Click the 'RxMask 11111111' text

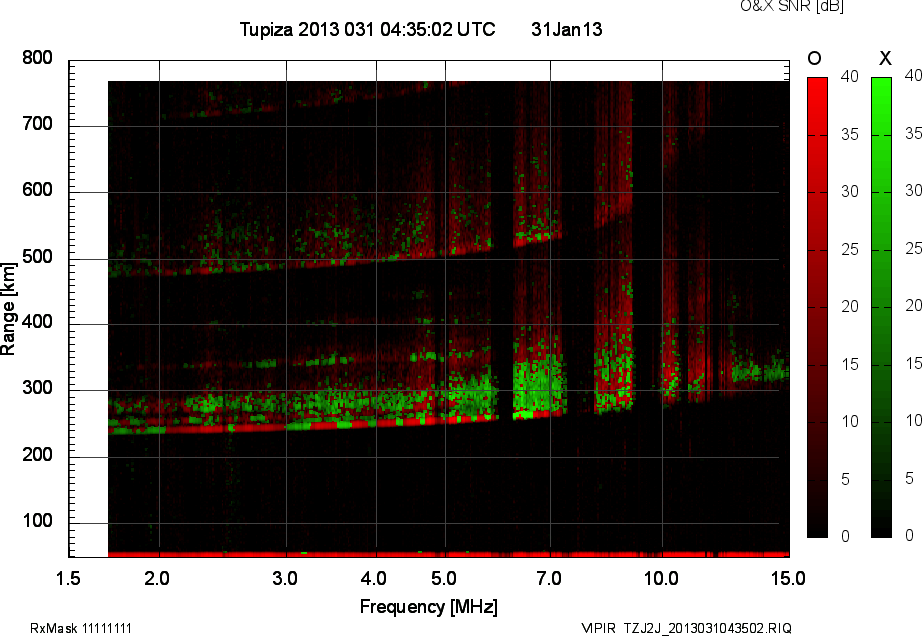pos(81,628)
